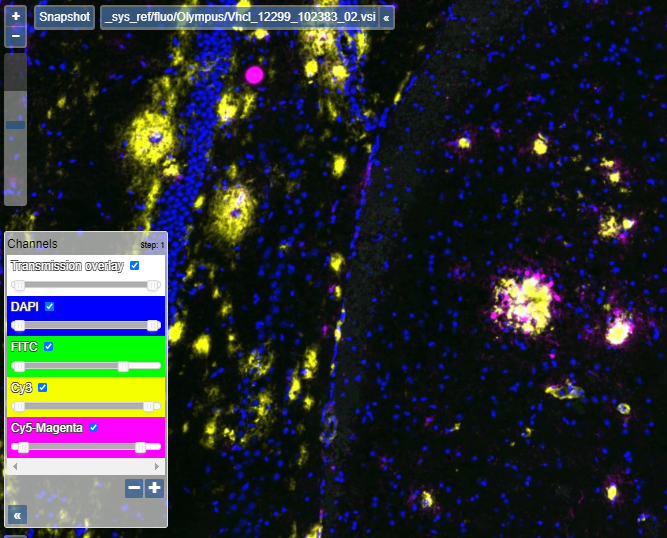This screenshot has width=667, height=538.
Task: Click the FITC intensity slider upper handle
Action: pyautogui.click(x=123, y=366)
